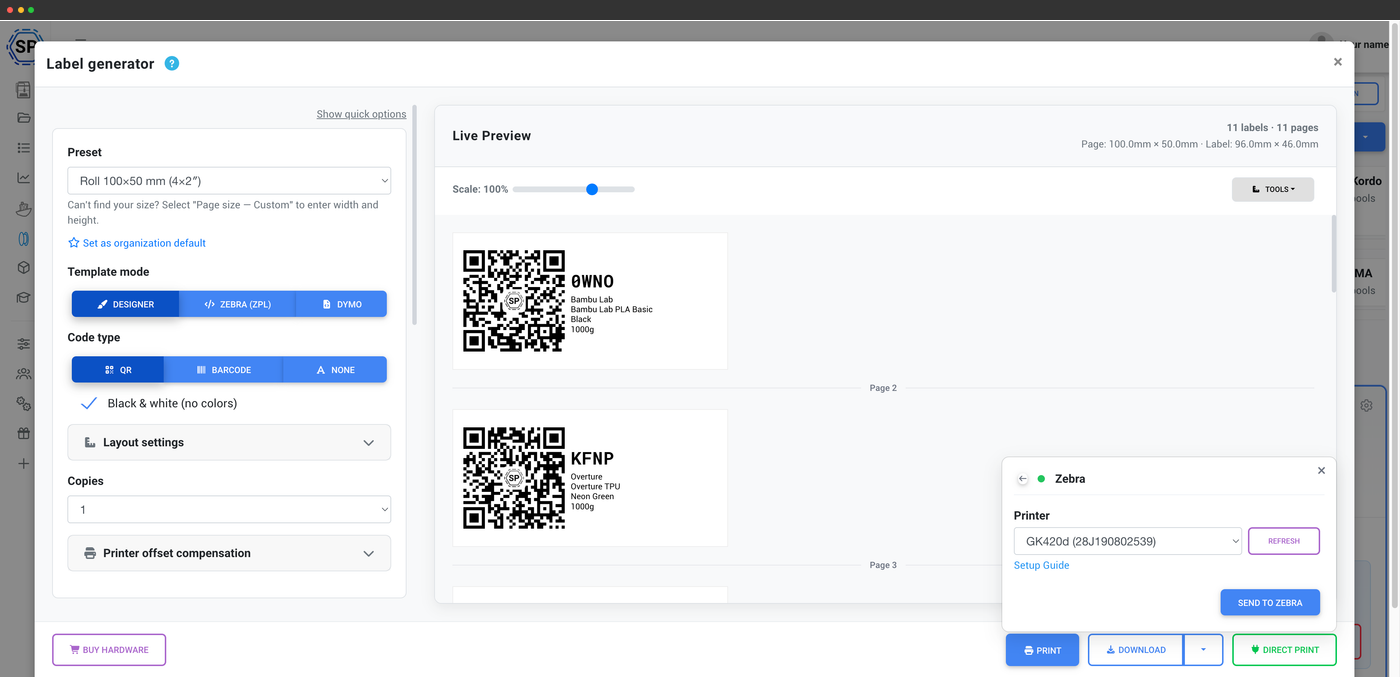Open the download options caret dropdown
The width and height of the screenshot is (1400, 677).
tap(1203, 650)
